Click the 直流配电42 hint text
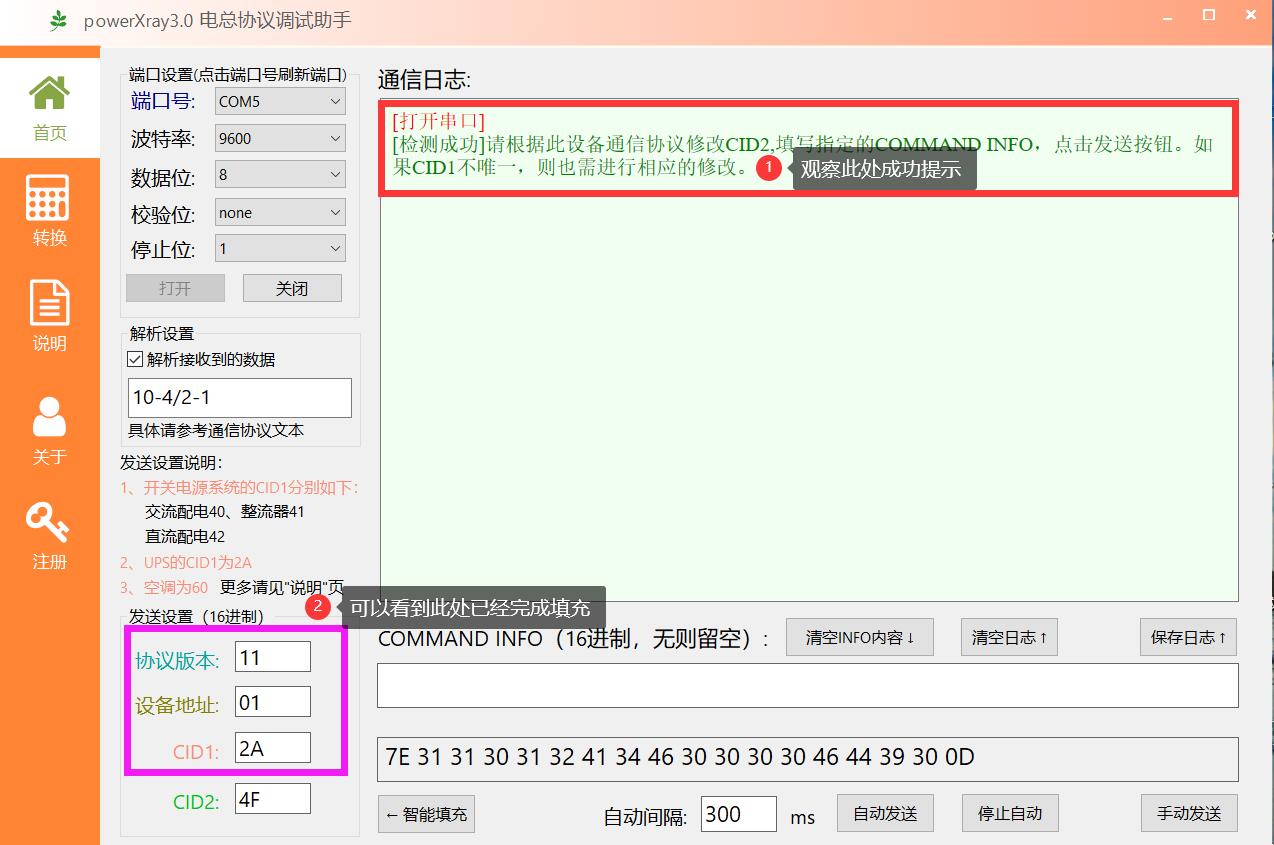 (185, 536)
